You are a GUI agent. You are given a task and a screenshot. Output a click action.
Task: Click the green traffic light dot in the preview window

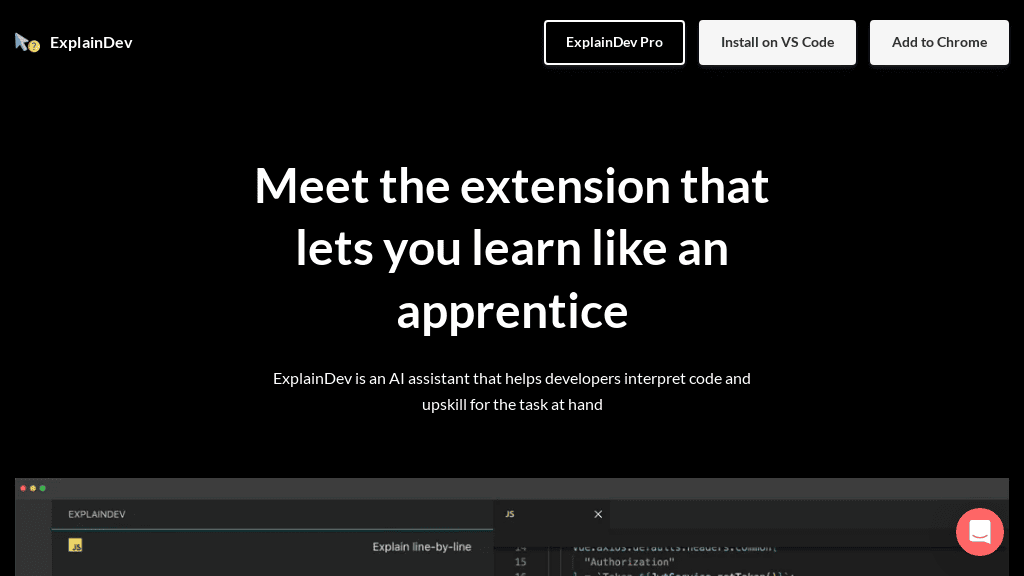pyautogui.click(x=43, y=488)
